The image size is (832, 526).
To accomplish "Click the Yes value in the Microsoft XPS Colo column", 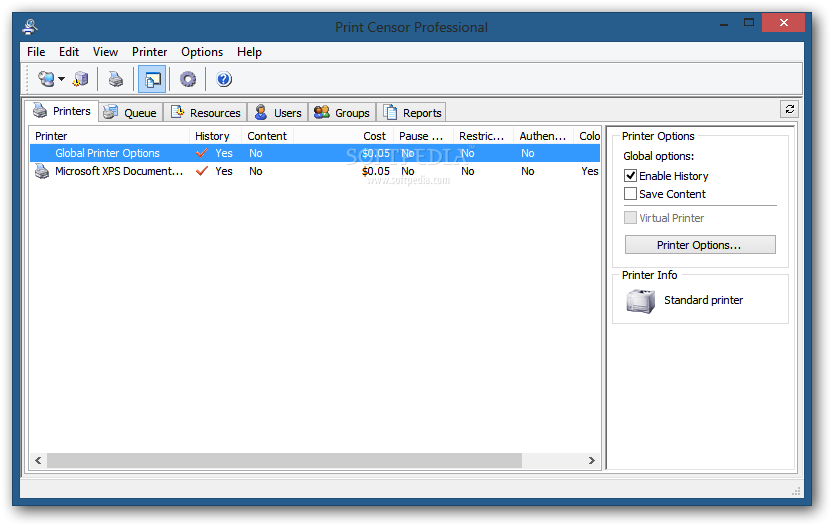I will [590, 171].
